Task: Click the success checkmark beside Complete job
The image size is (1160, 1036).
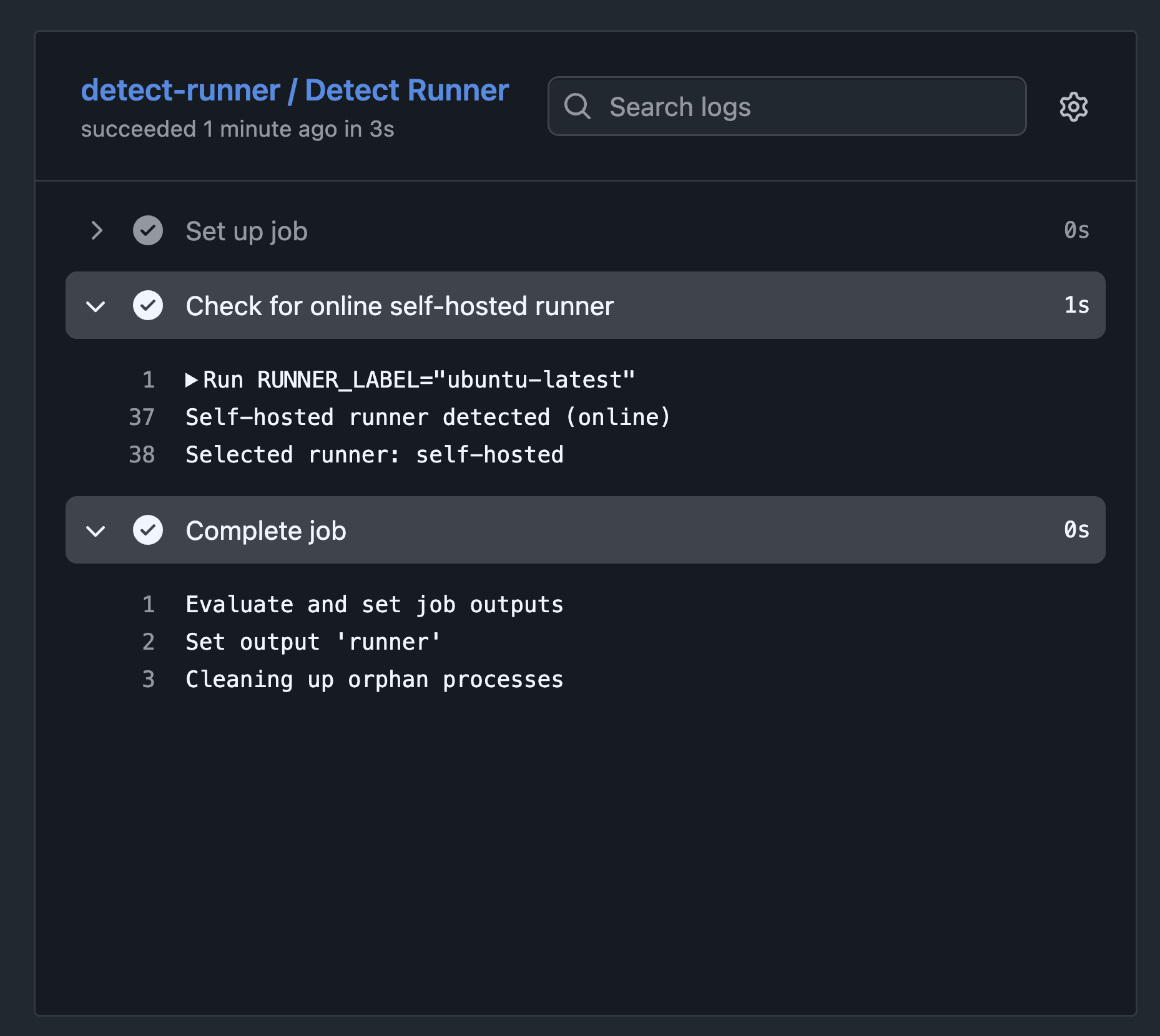Action: 148,530
